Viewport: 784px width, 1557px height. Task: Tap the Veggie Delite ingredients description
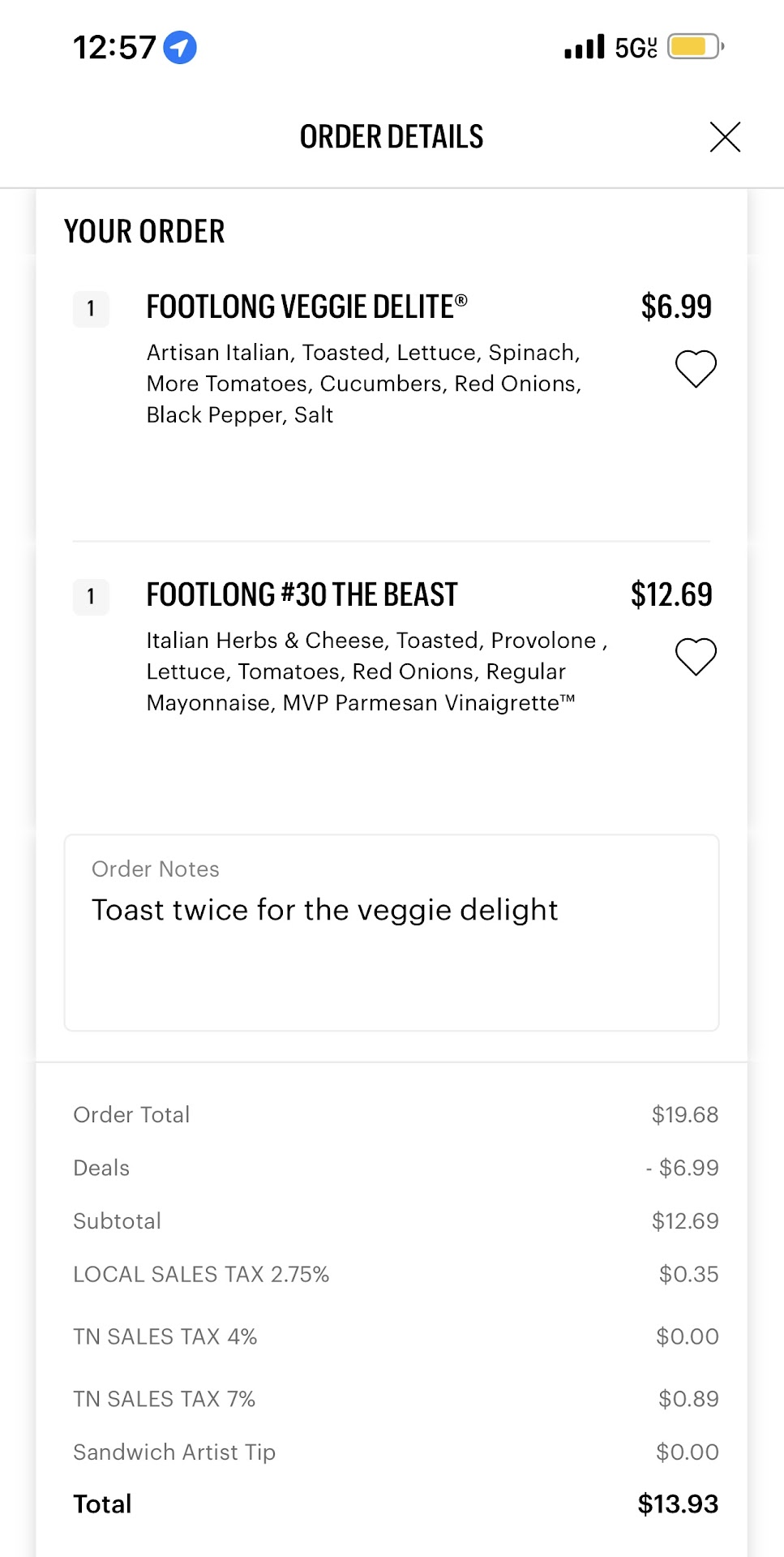pos(364,384)
